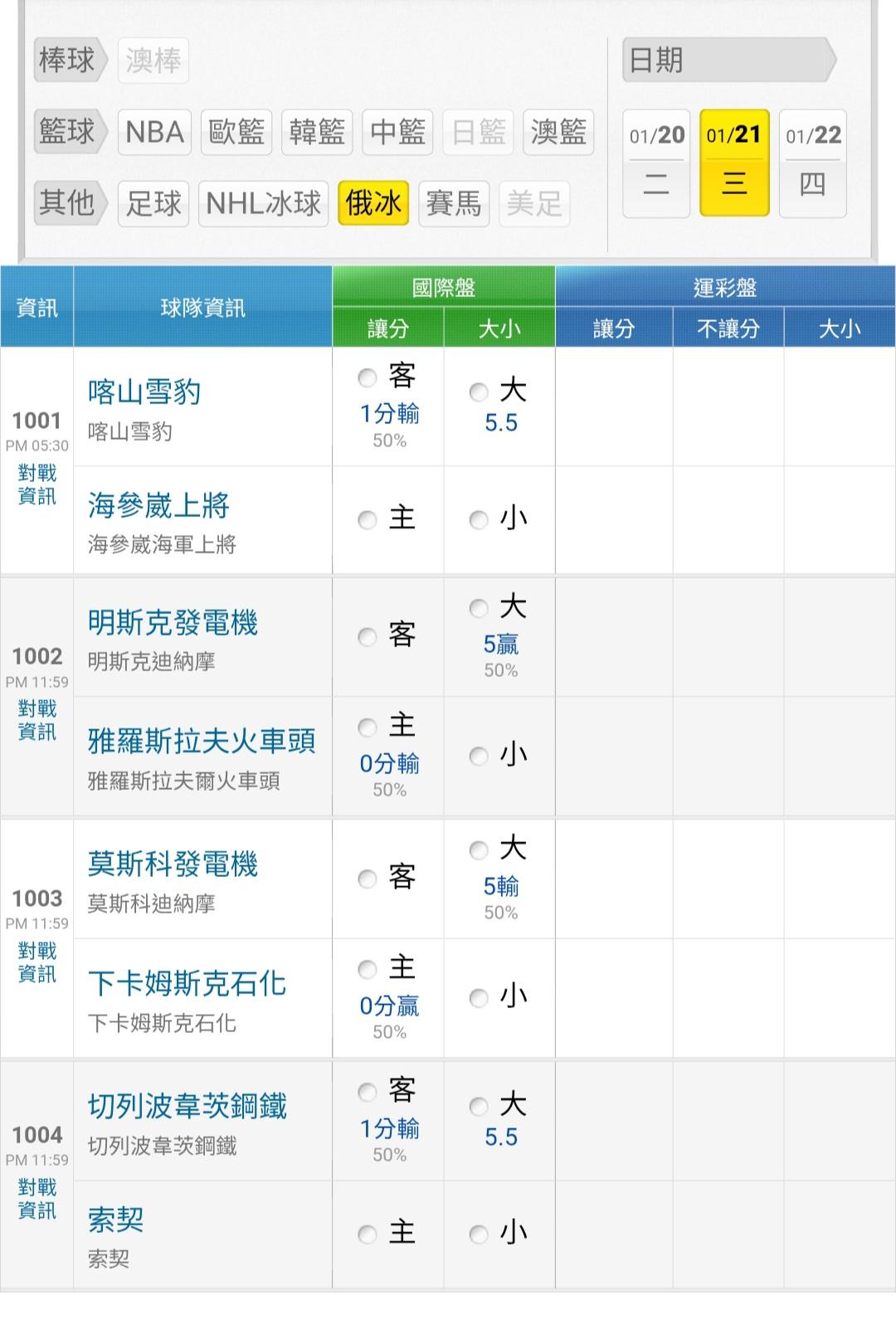The width and height of the screenshot is (896, 1325).
Task: Select the 俄冰 league tab
Action: 373,203
